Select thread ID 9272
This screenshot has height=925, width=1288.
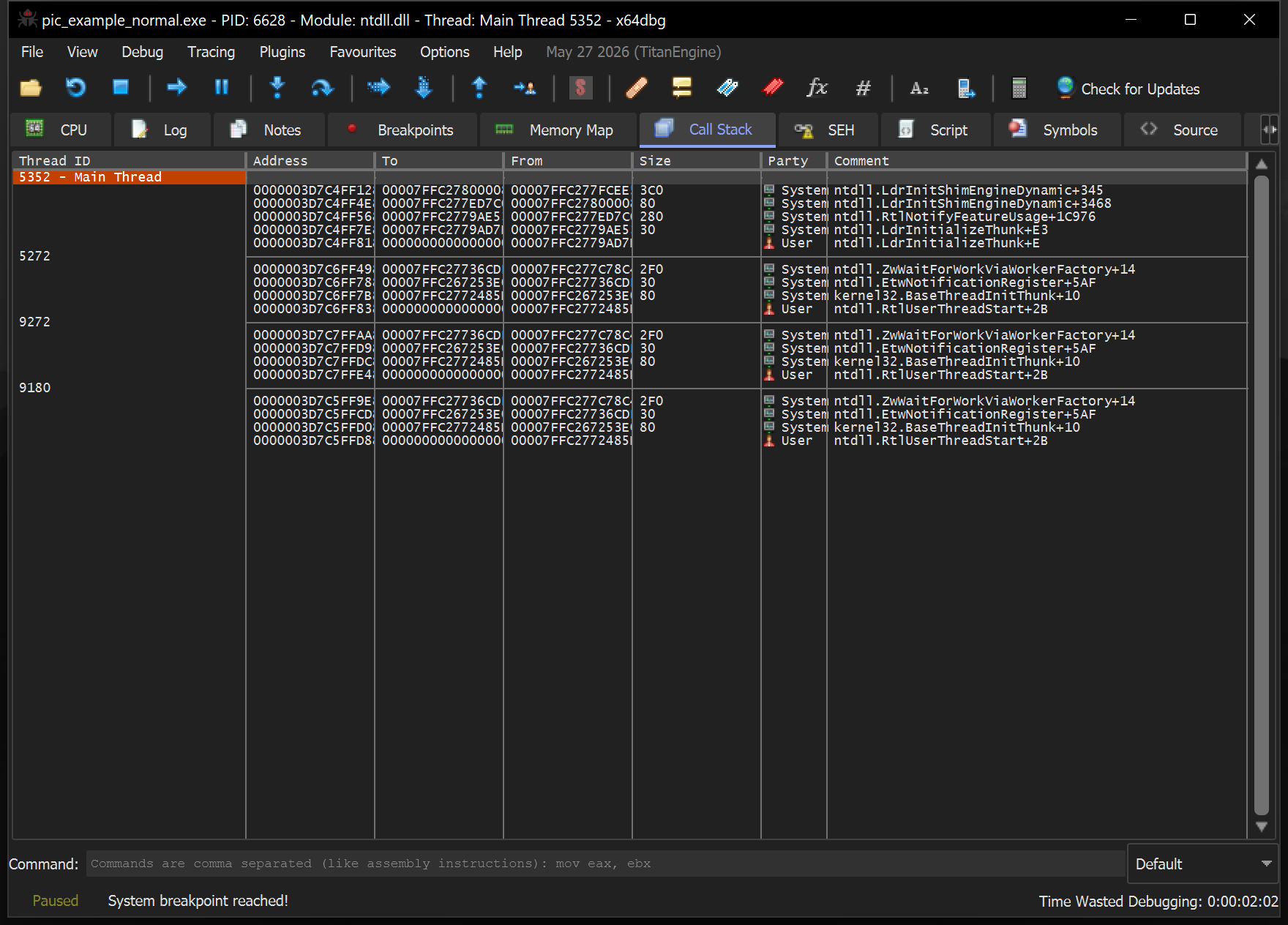pyautogui.click(x=34, y=322)
